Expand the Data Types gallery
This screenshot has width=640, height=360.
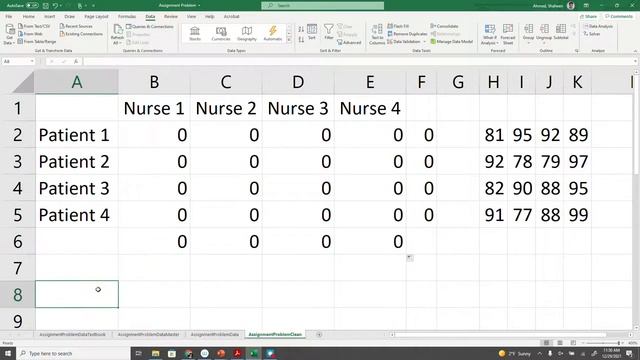(289, 40)
